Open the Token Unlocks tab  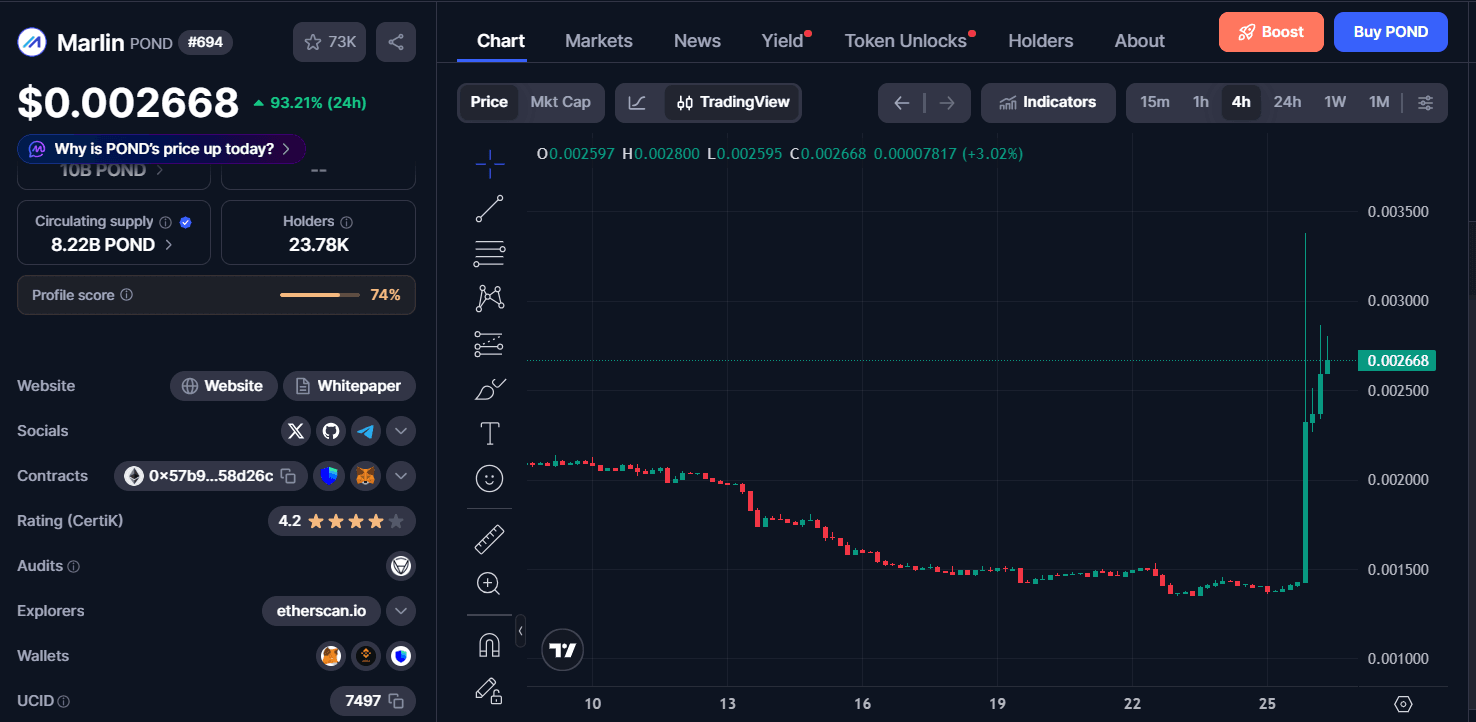point(906,41)
